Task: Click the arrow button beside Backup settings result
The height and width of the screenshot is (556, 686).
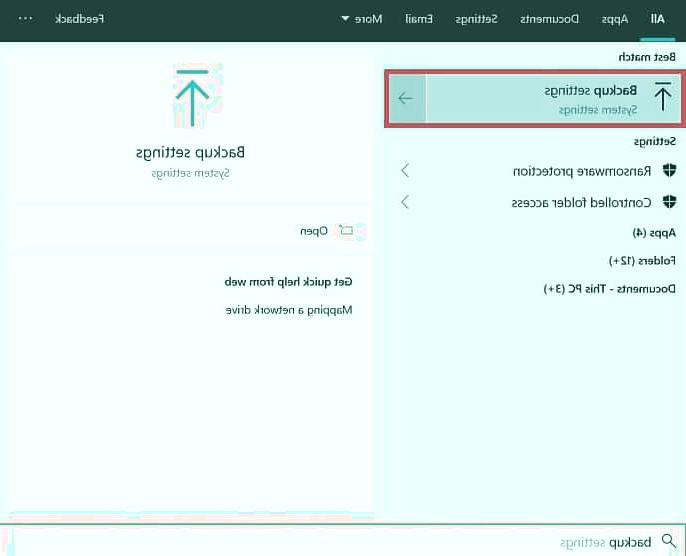Action: tap(406, 98)
